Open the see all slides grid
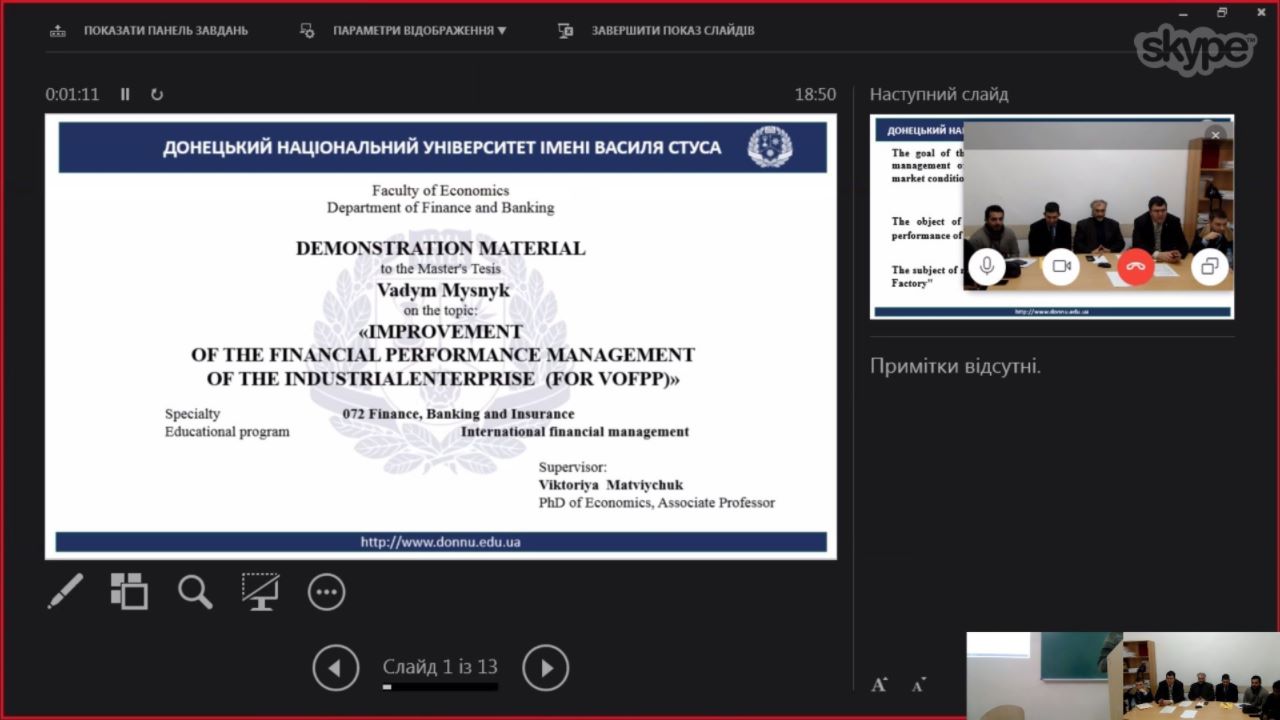 [x=129, y=591]
